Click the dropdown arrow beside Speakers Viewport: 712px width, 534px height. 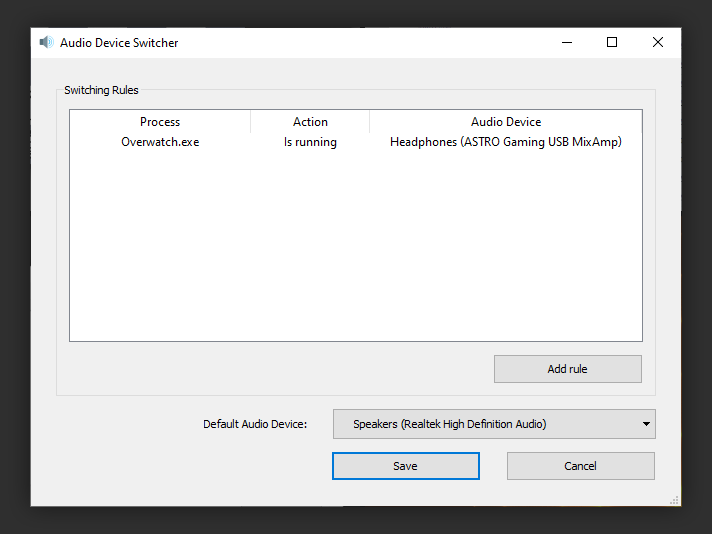646,424
